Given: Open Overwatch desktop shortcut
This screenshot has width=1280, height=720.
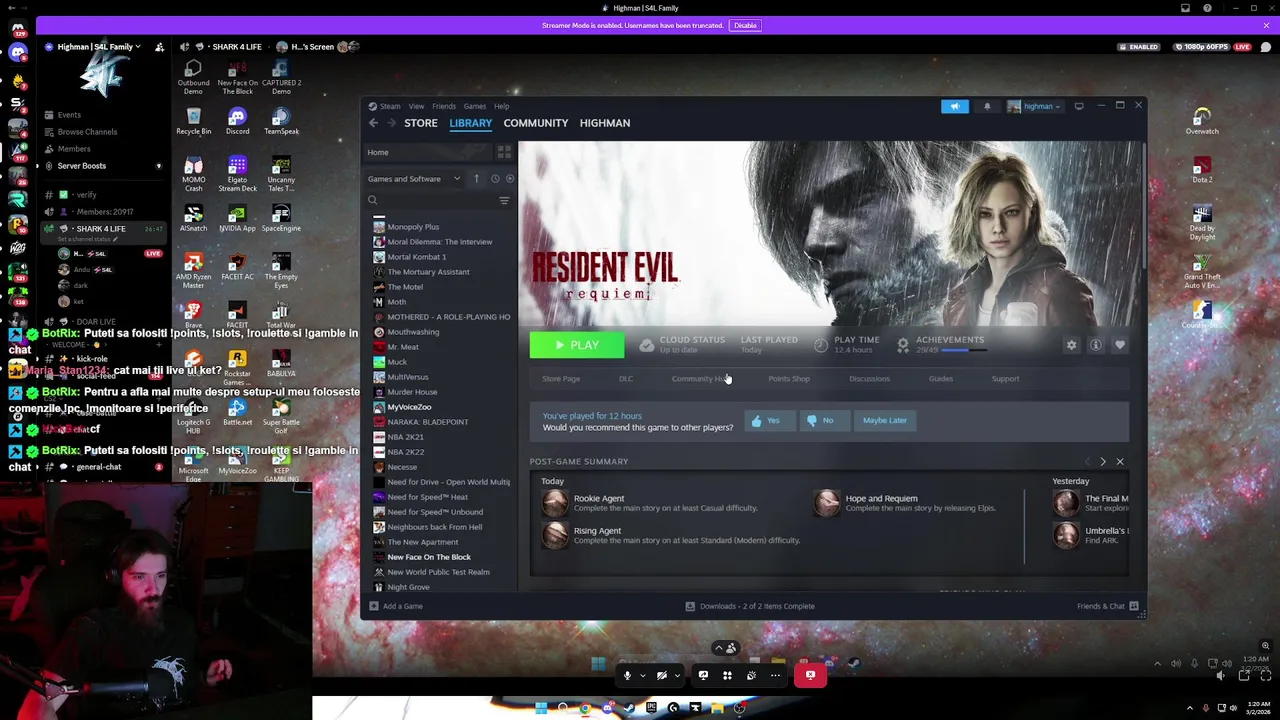Looking at the screenshot, I should pyautogui.click(x=1202, y=122).
